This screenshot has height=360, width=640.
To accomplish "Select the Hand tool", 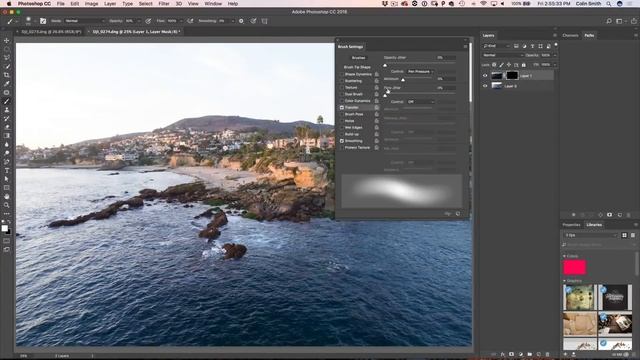I will click(7, 196).
